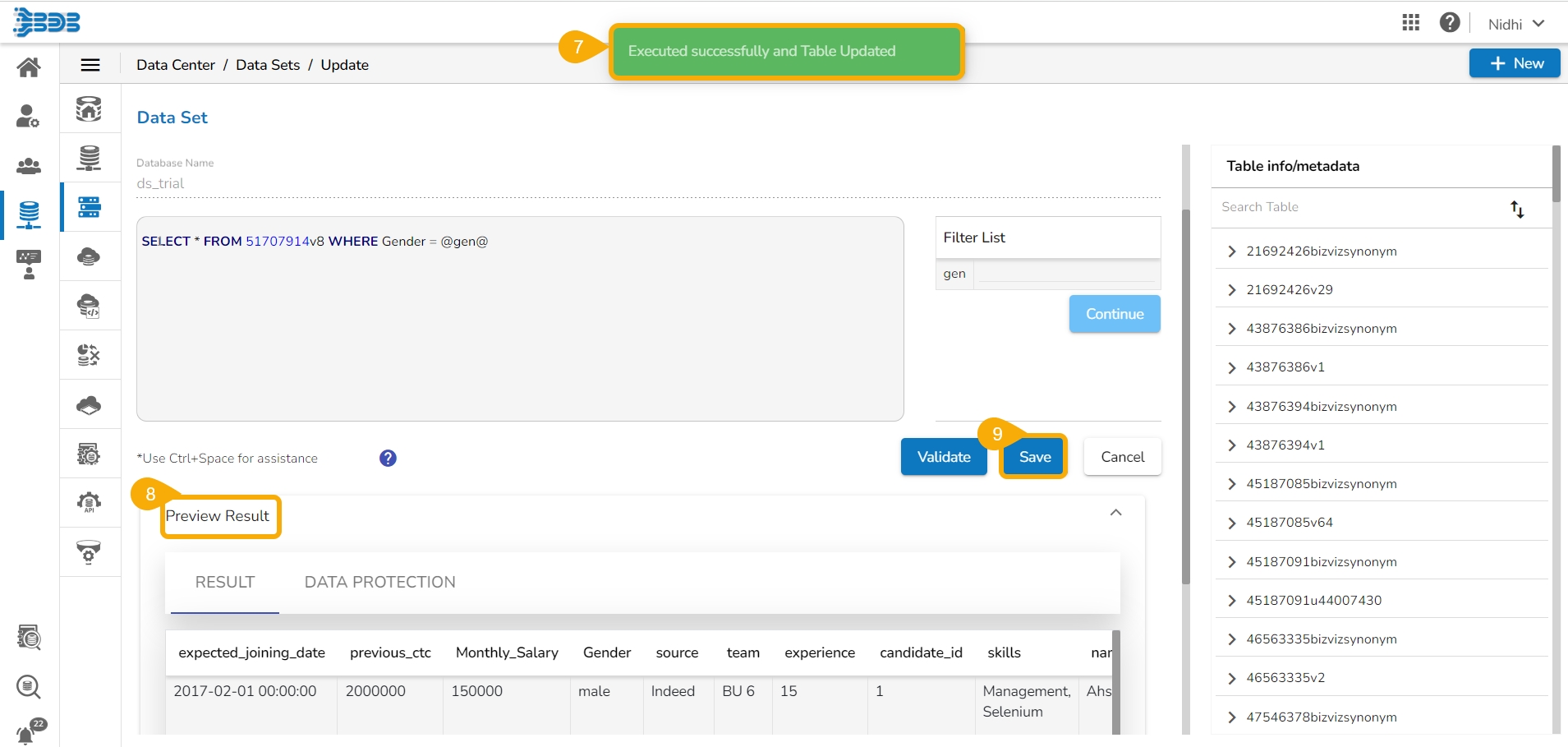This screenshot has width=1568, height=747.
Task: Click the blue query assistance help icon
Action: [388, 459]
